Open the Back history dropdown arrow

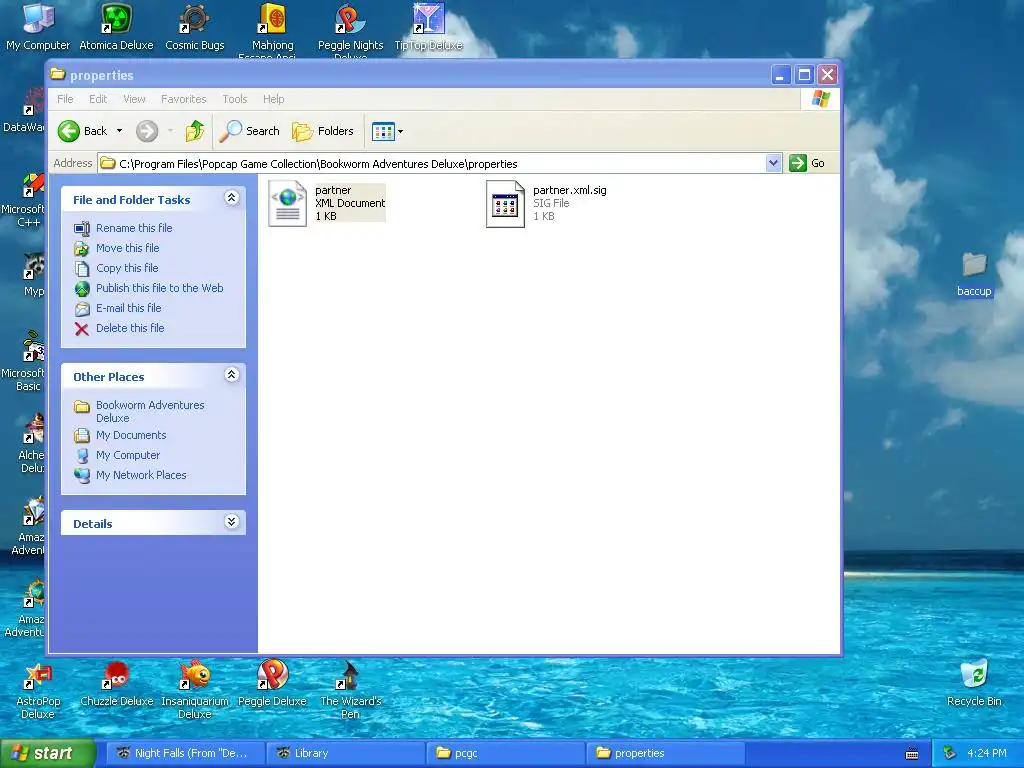click(120, 131)
